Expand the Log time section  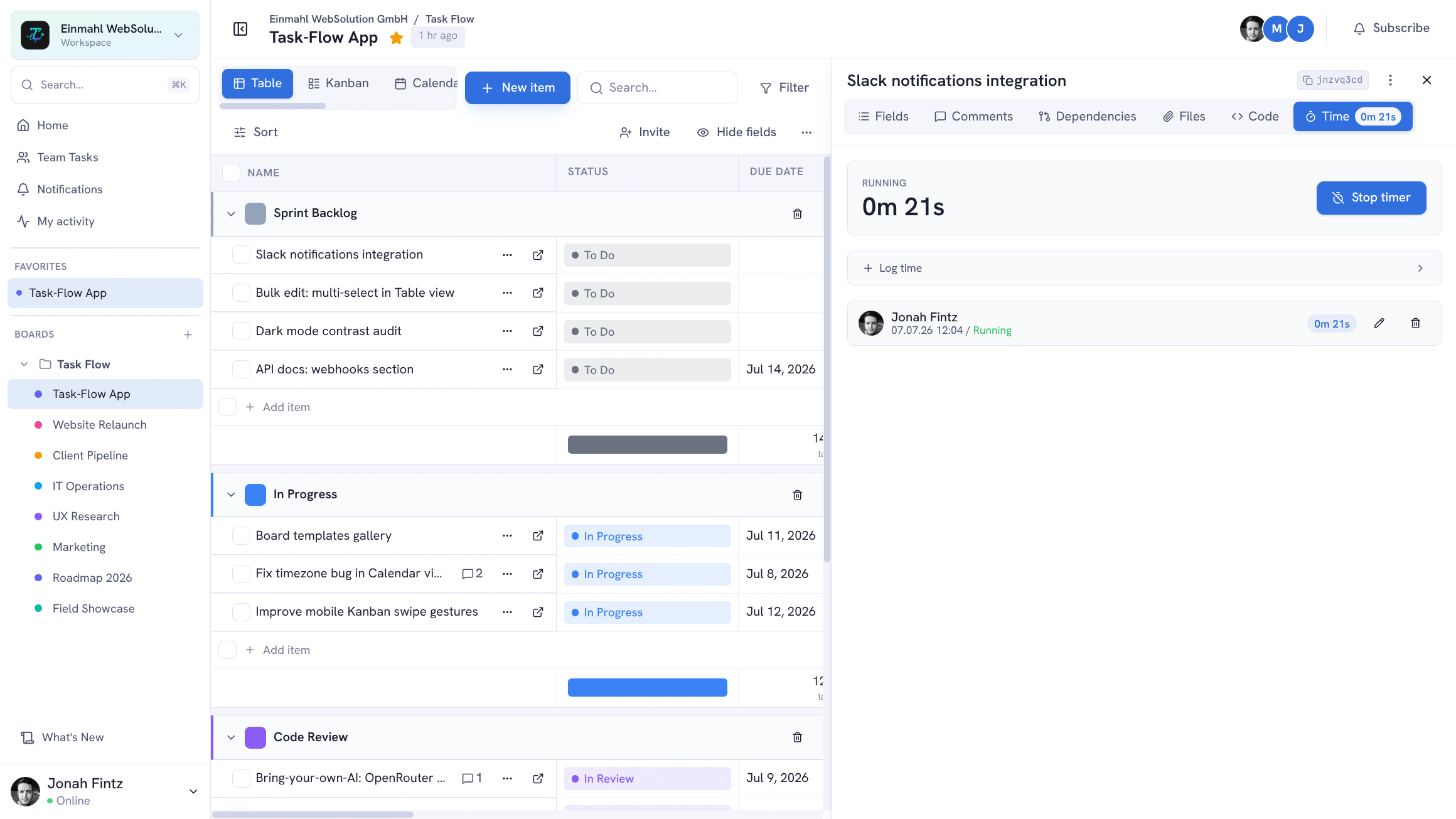[1143, 268]
